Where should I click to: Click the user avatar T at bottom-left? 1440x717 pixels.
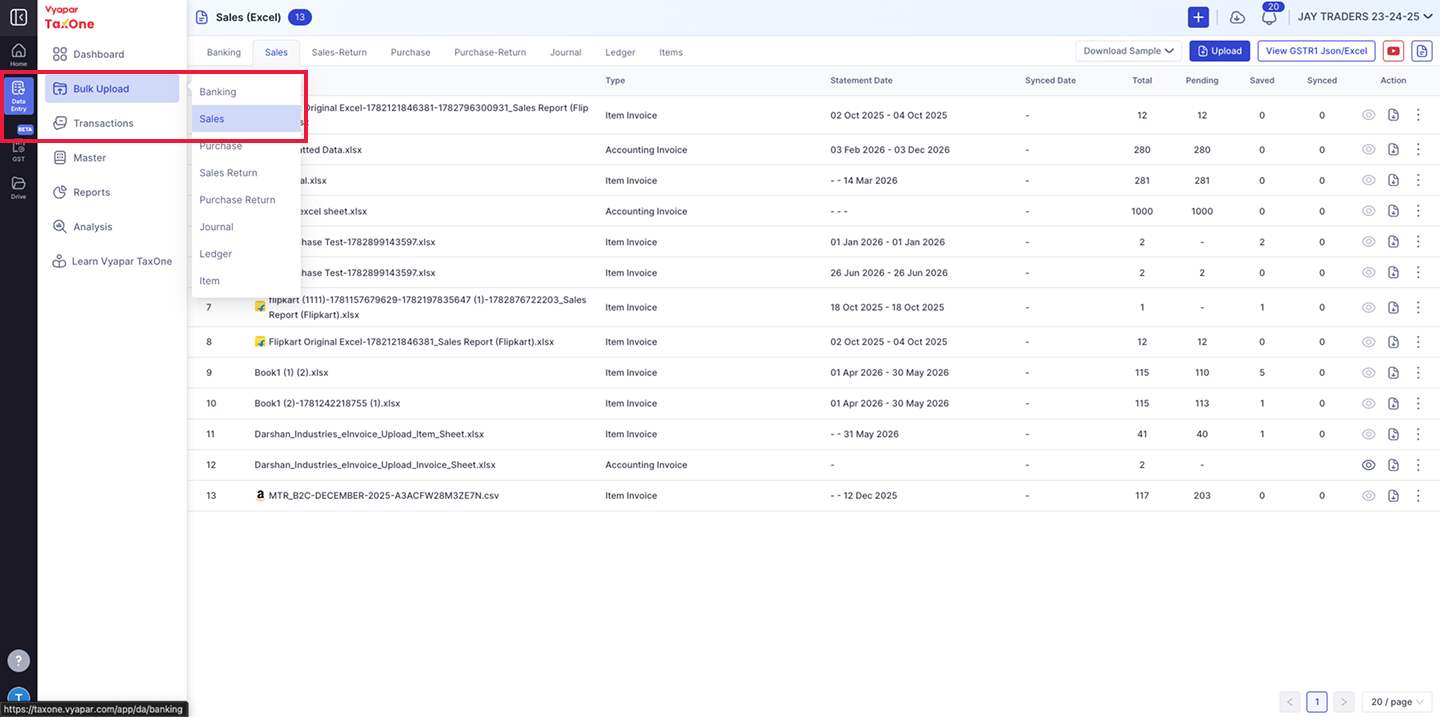click(x=18, y=699)
